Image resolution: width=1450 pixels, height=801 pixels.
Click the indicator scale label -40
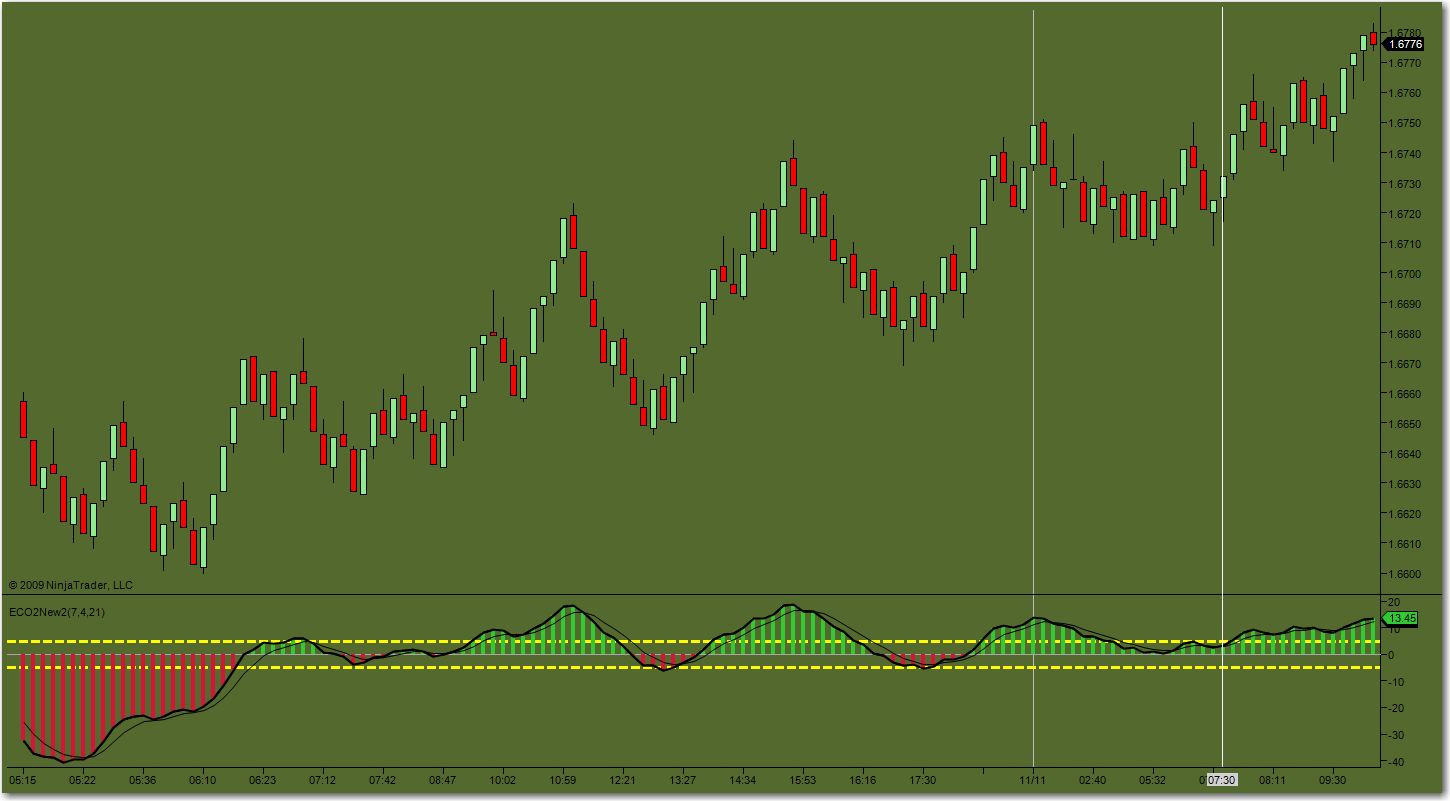(x=1396, y=762)
